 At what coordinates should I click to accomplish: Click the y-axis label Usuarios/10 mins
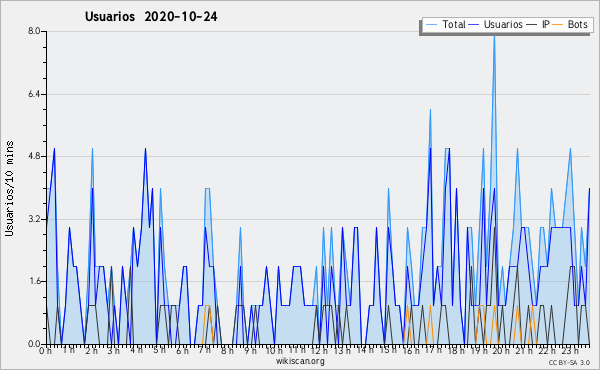9,189
